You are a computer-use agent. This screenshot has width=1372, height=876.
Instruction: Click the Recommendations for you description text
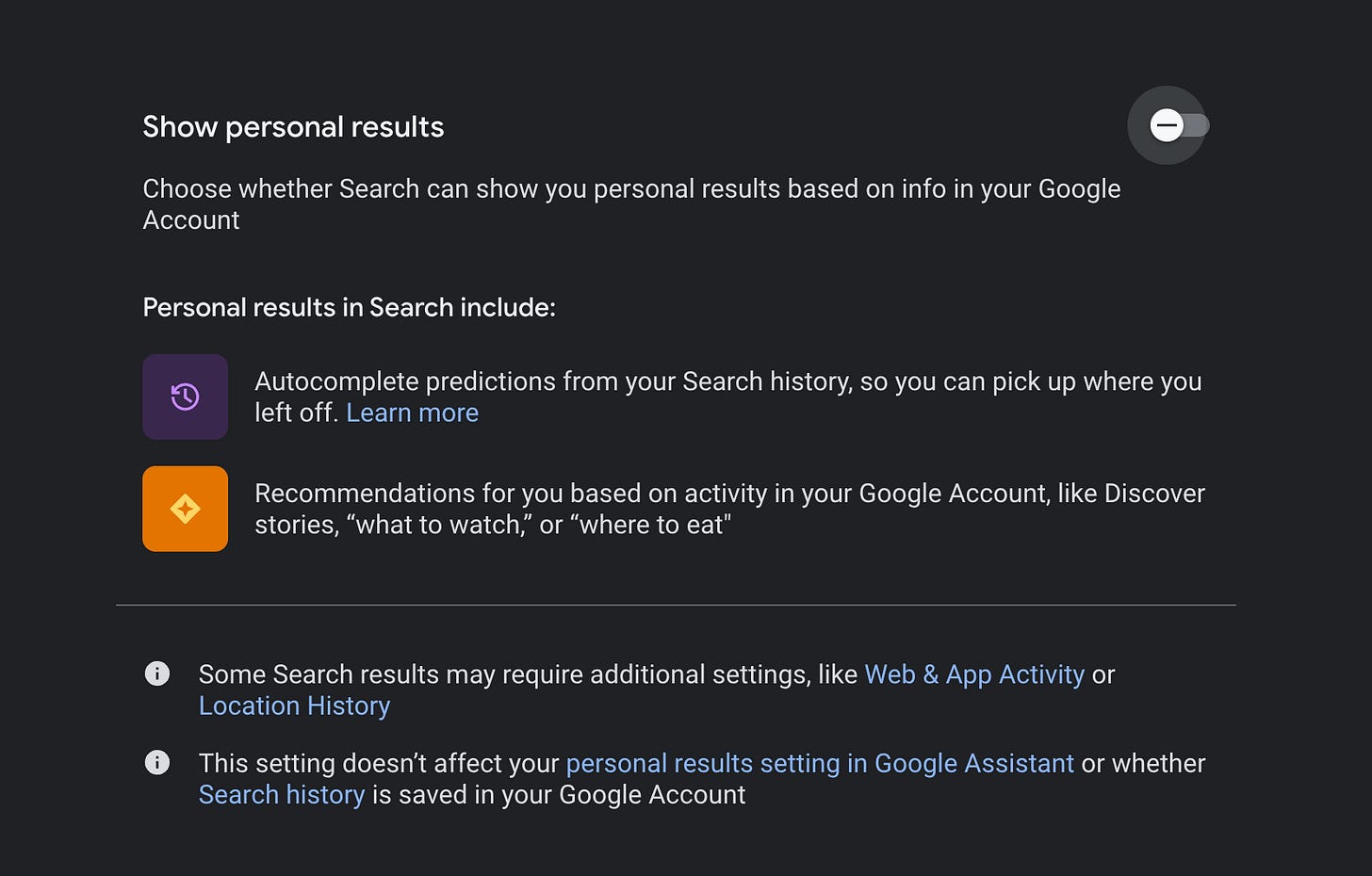click(729, 509)
